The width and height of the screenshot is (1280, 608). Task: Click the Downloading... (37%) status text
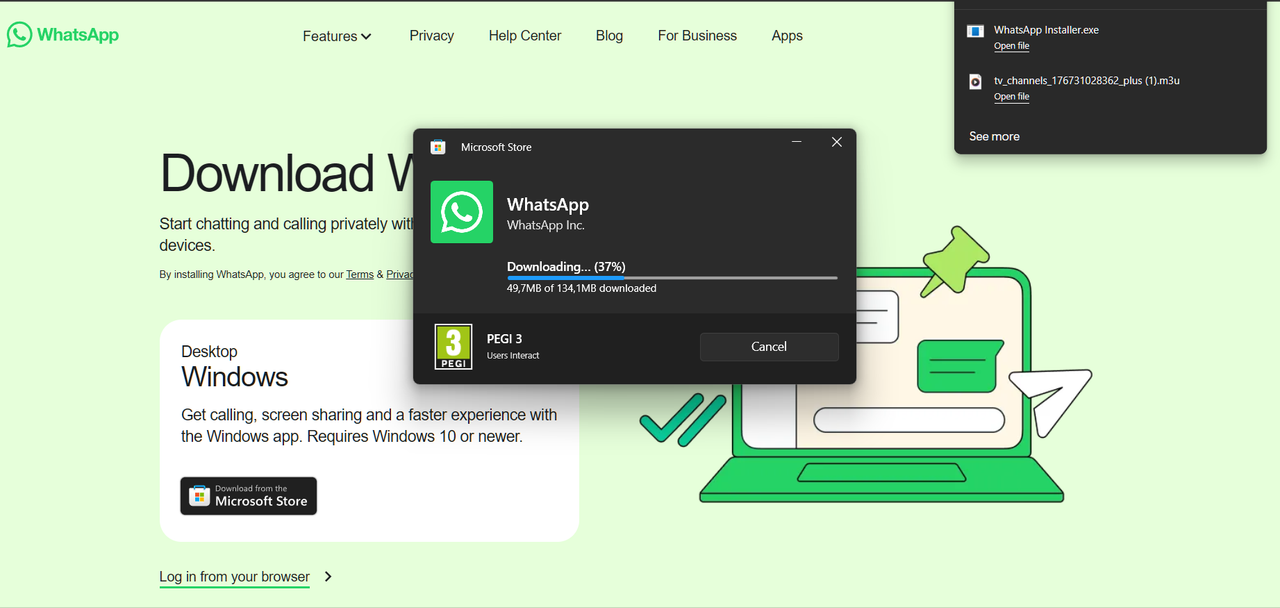click(x=566, y=267)
